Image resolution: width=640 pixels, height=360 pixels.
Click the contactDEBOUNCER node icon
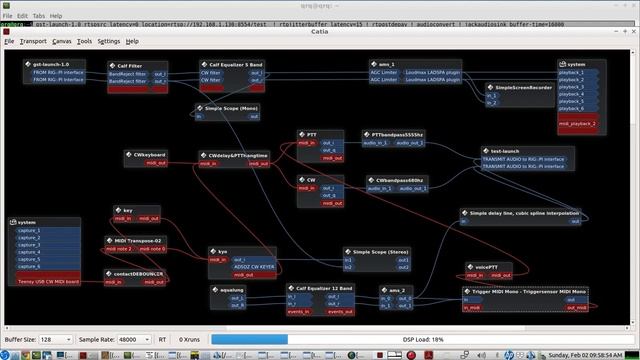pos(109,273)
